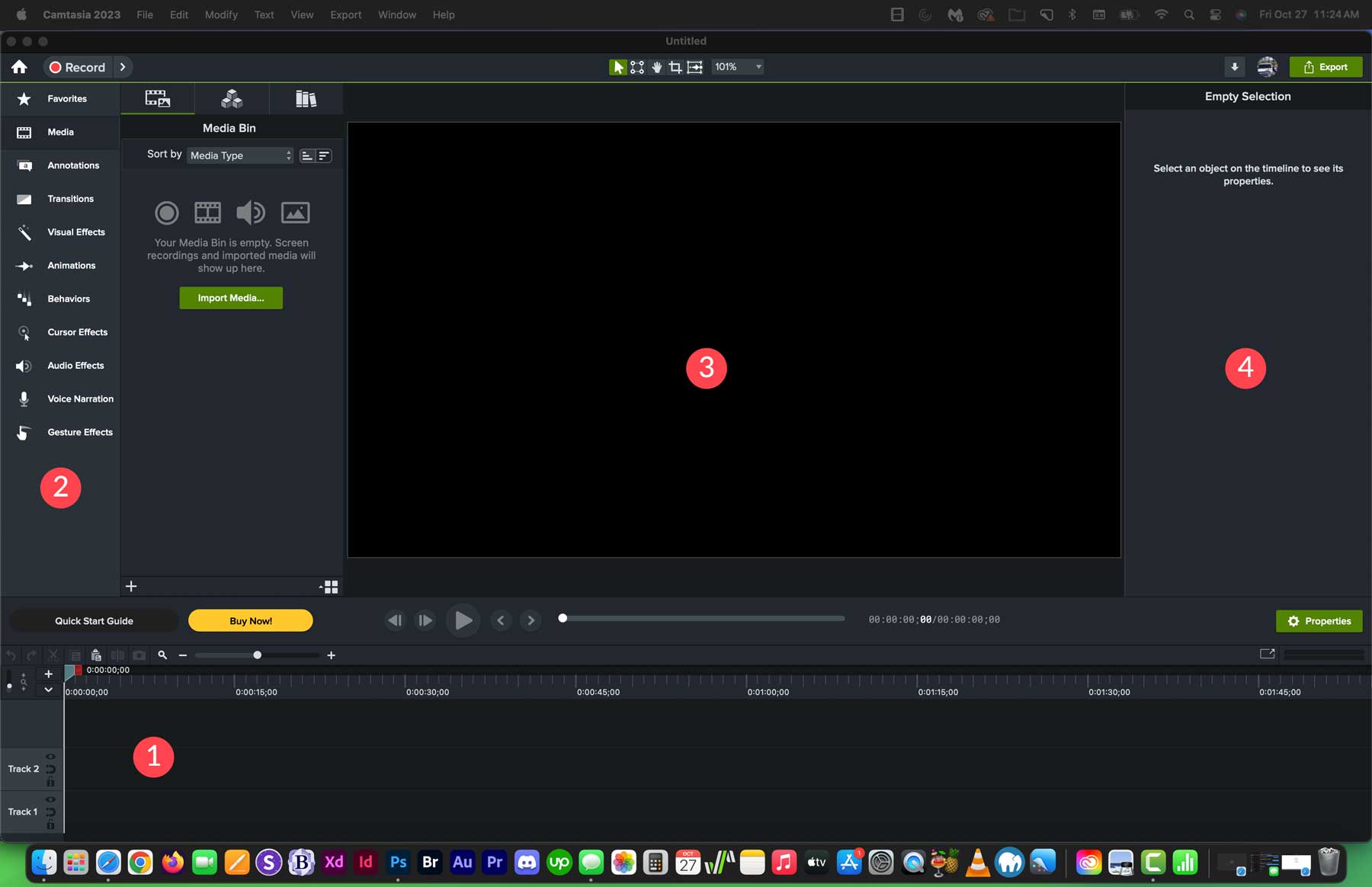Lock Track 1 with the padlock toggle

tap(51, 825)
